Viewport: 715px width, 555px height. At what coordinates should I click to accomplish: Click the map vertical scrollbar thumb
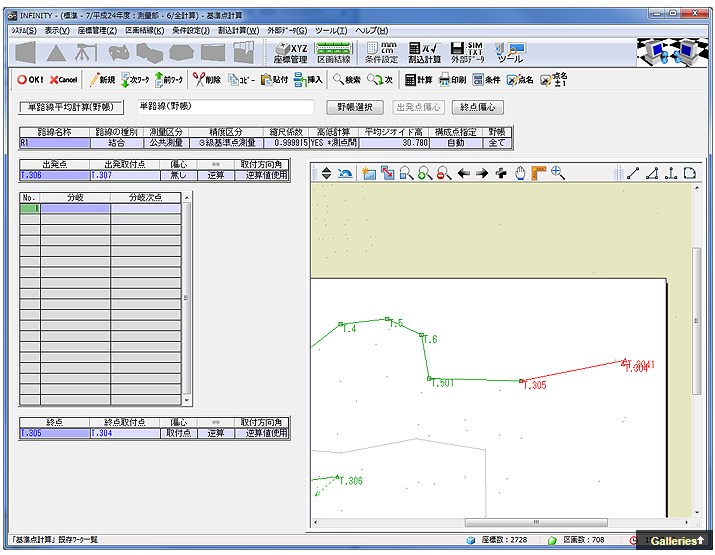coord(696,321)
